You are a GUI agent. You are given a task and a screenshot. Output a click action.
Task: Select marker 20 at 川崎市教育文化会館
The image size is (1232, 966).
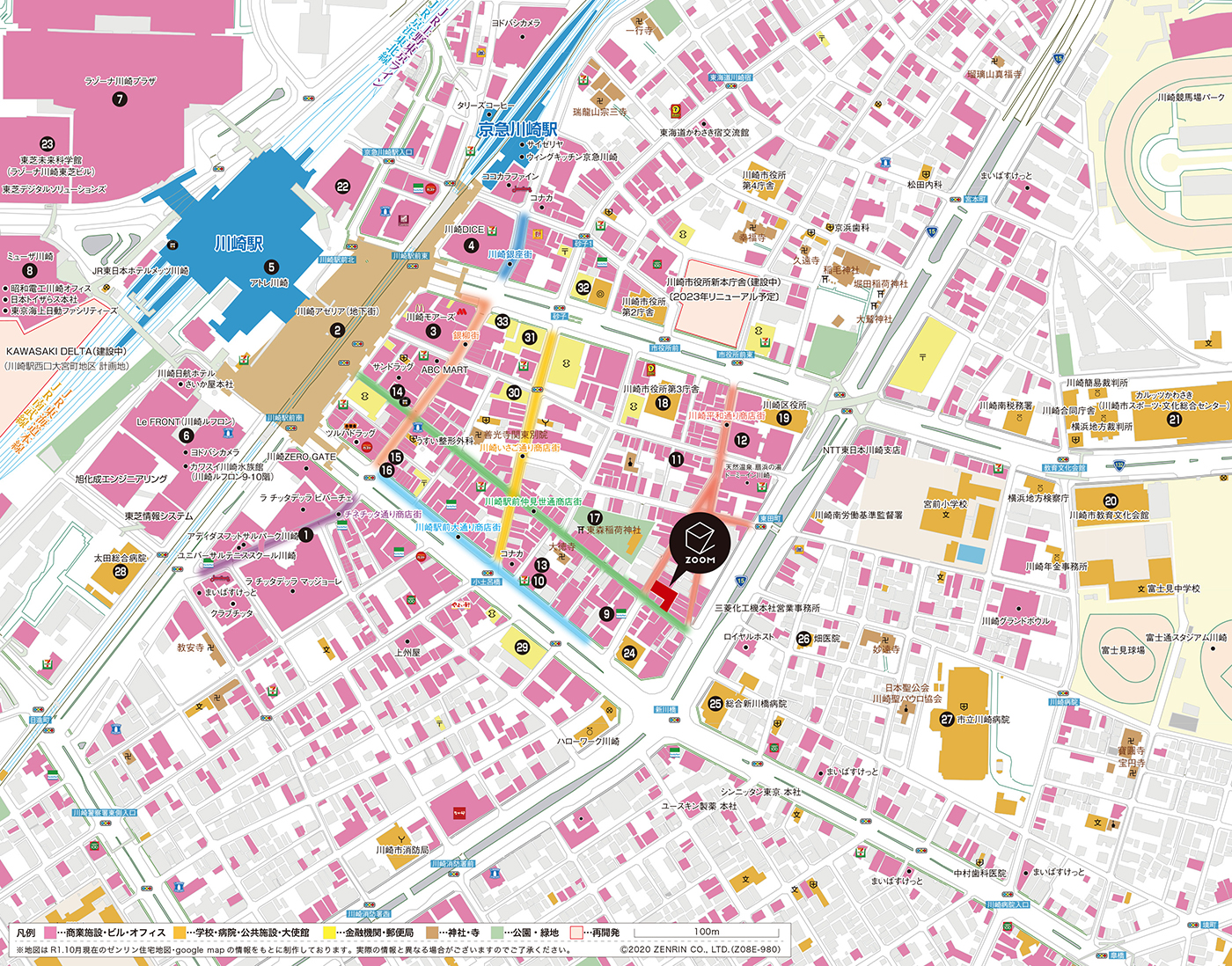click(1111, 501)
